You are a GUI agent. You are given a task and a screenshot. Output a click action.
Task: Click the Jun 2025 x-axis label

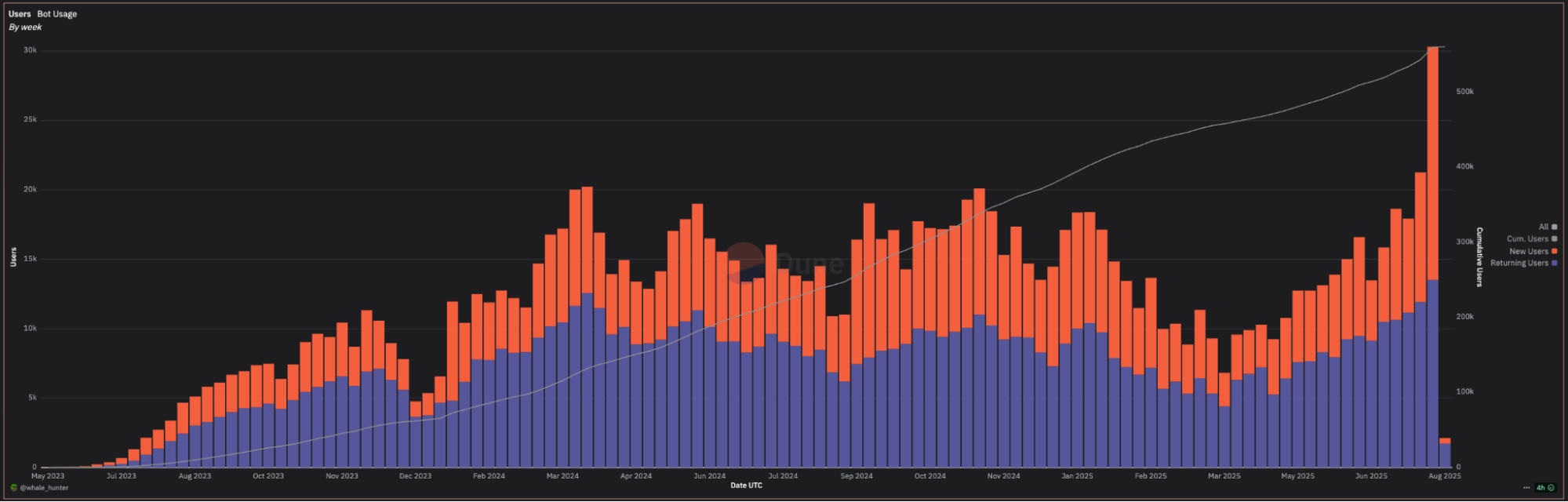(x=1371, y=476)
